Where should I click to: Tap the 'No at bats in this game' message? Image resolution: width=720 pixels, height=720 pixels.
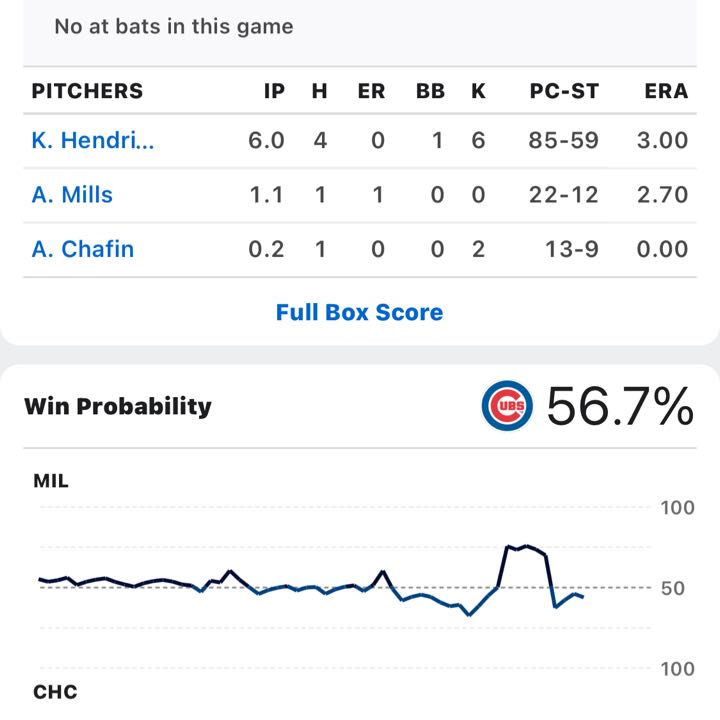click(x=174, y=26)
